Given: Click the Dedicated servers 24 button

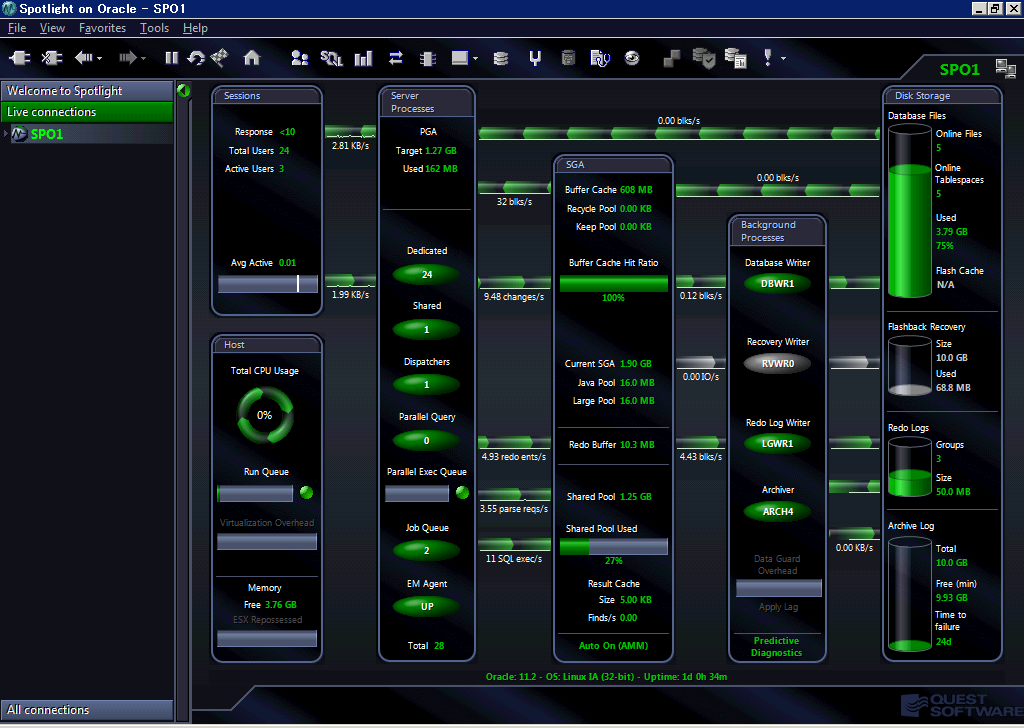Looking at the screenshot, I should [426, 274].
